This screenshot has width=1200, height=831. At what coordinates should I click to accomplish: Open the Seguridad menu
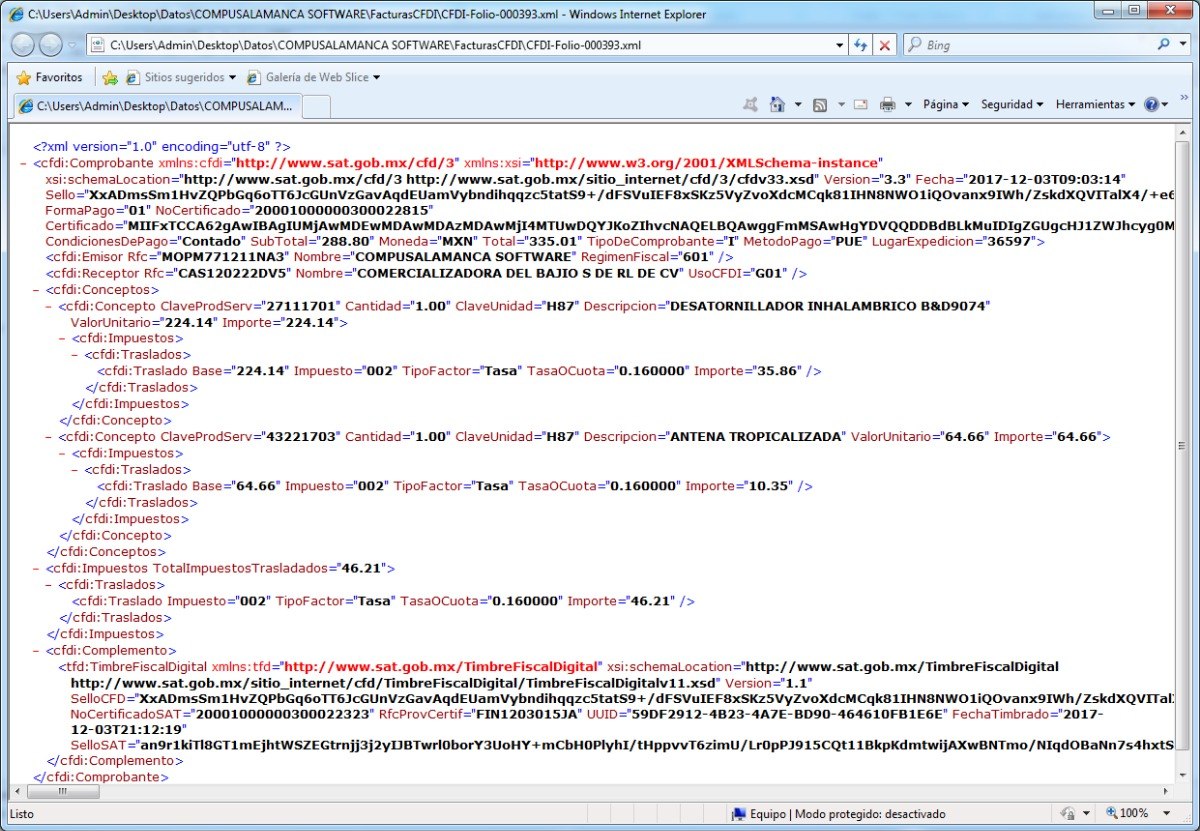[x=1012, y=104]
